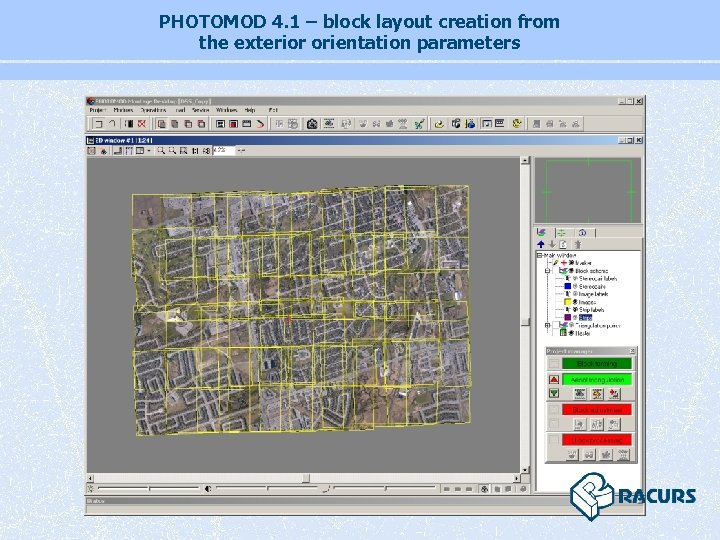Open the Operations menu
720x540 pixels.
point(153,110)
